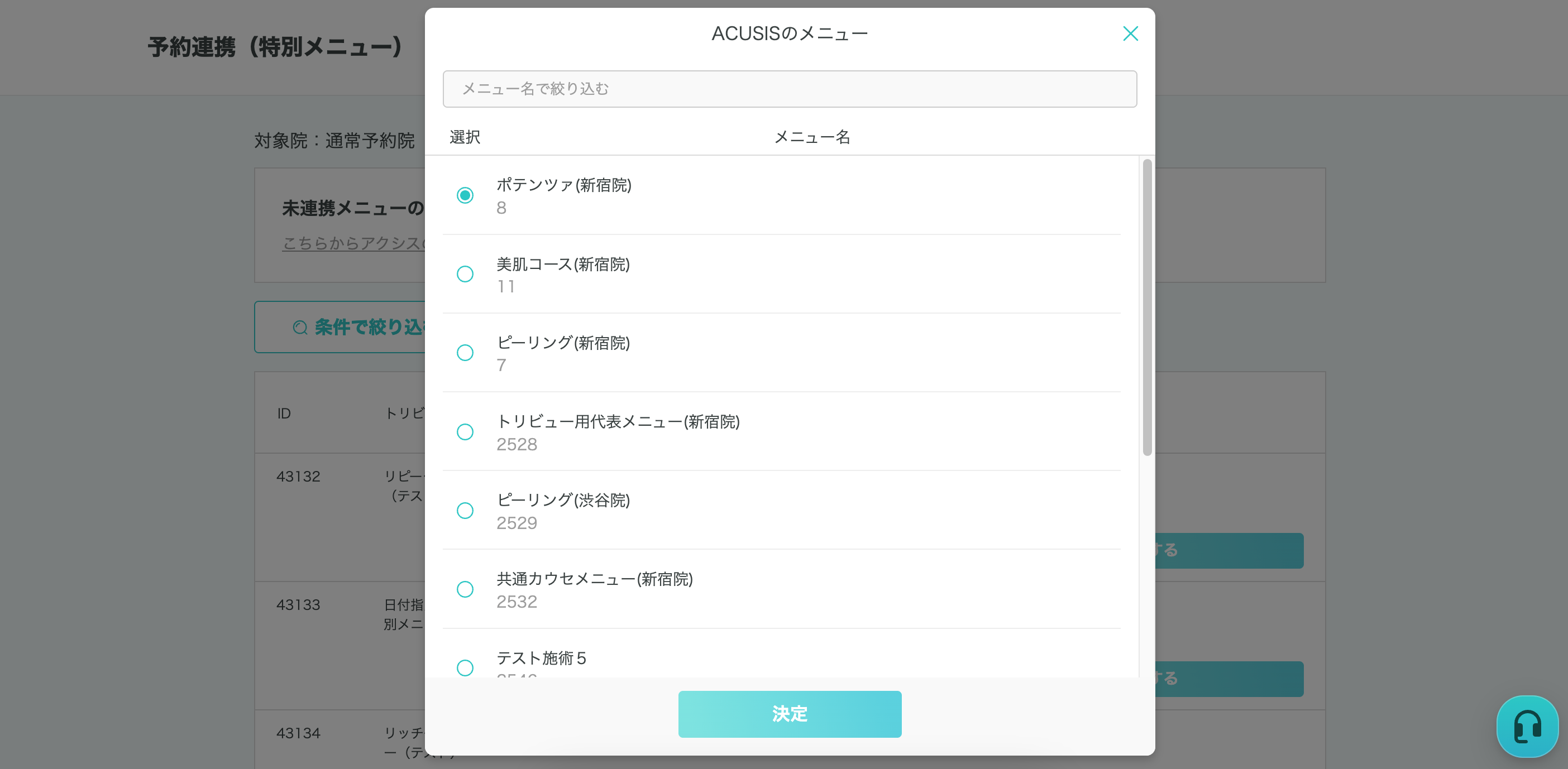Click the search magnifier icon in filter button

point(300,328)
